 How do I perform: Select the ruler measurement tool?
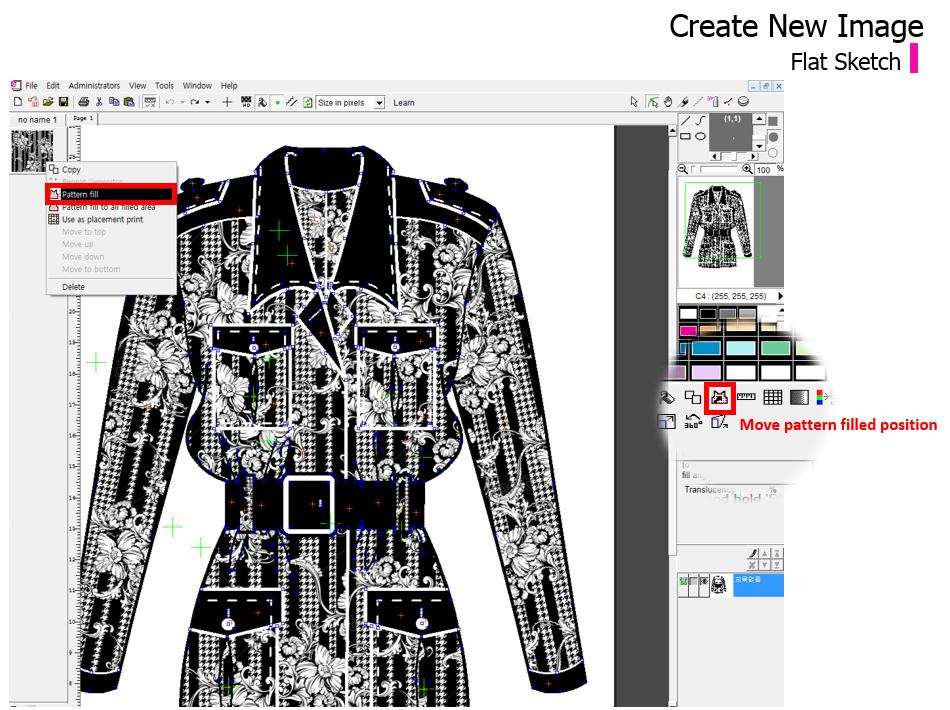coord(747,397)
